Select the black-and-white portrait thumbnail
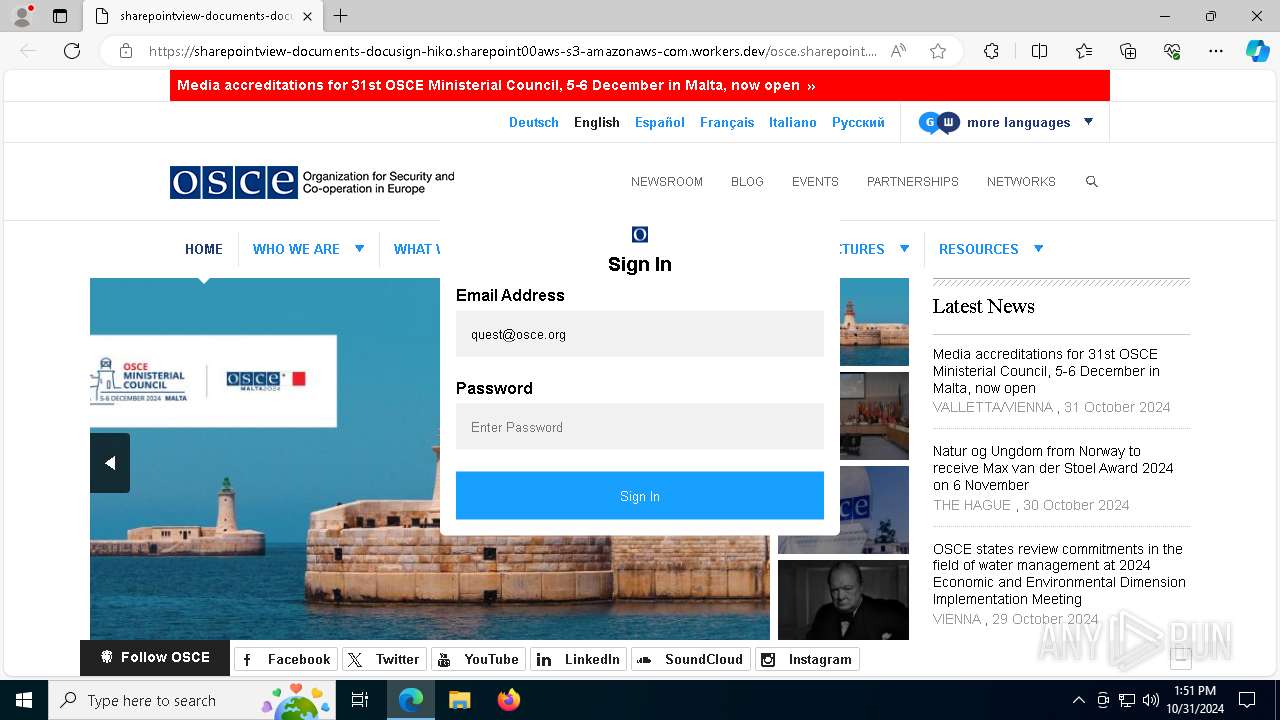The image size is (1280, 720). coord(843,600)
